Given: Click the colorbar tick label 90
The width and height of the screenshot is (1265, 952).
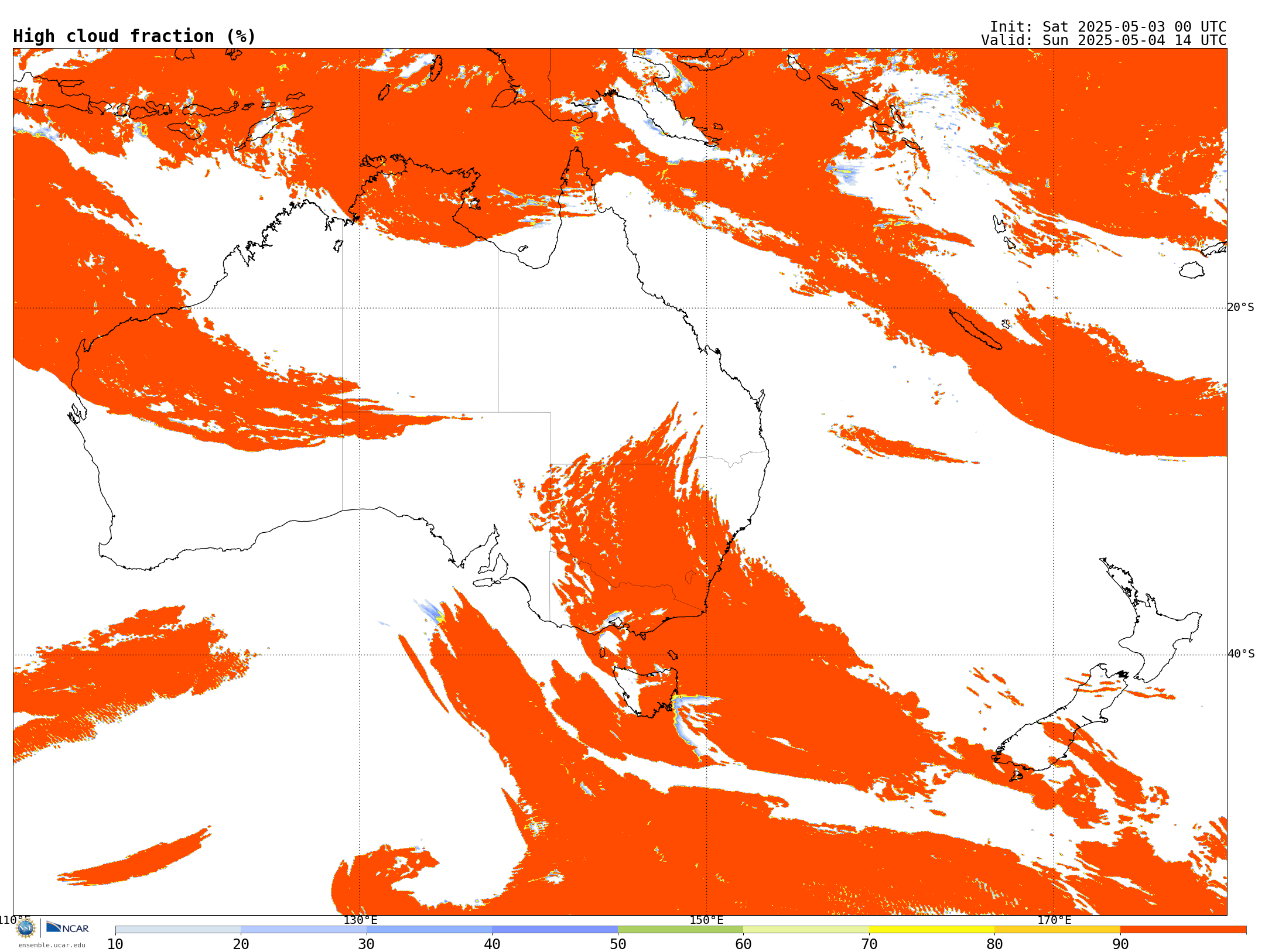Looking at the screenshot, I should point(1120,944).
